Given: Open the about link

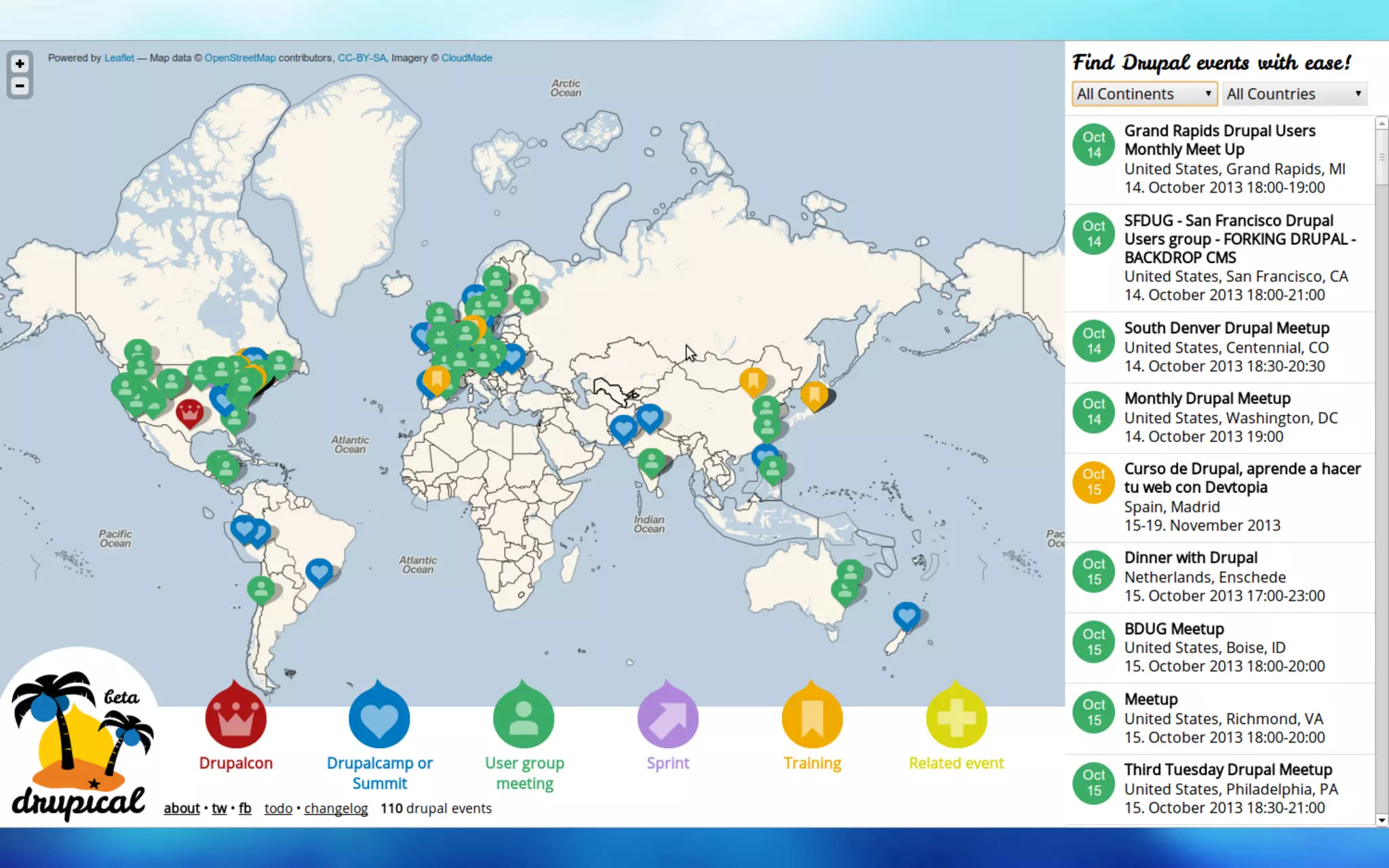Looking at the screenshot, I should (182, 808).
